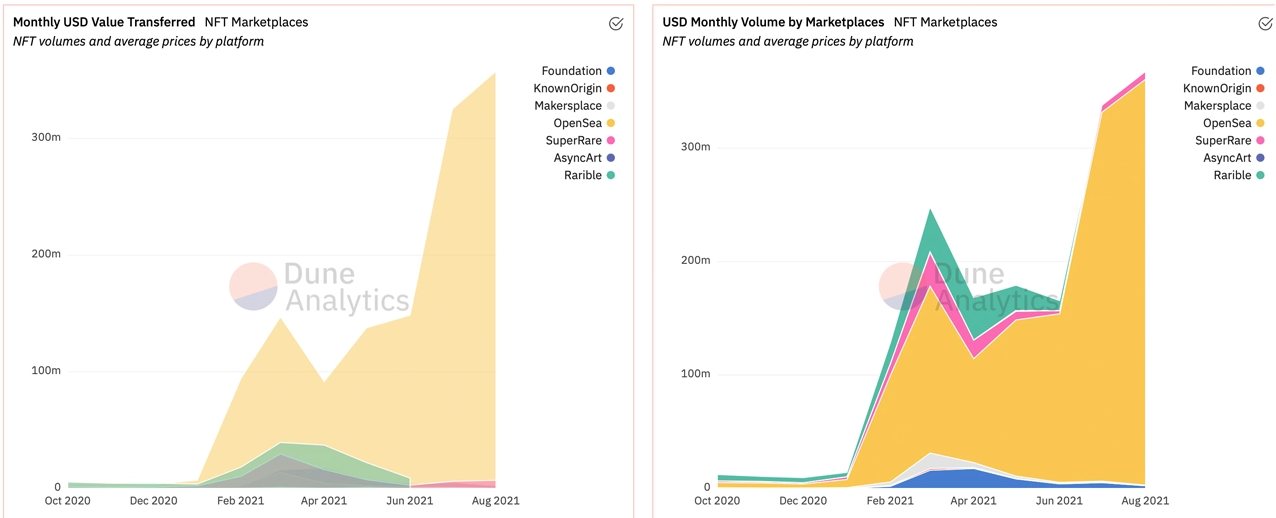
Task: Select SuperRare legend label in left chart
Action: (x=574, y=141)
